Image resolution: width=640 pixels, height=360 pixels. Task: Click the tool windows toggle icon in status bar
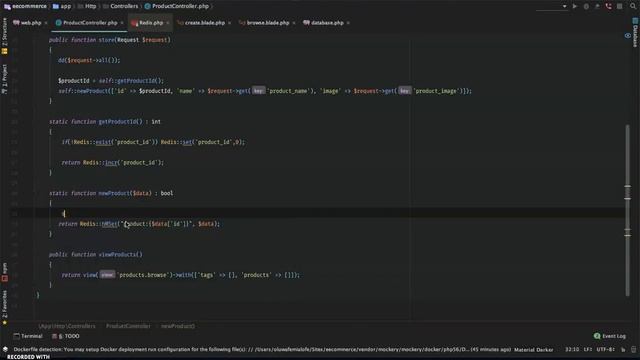5,349
